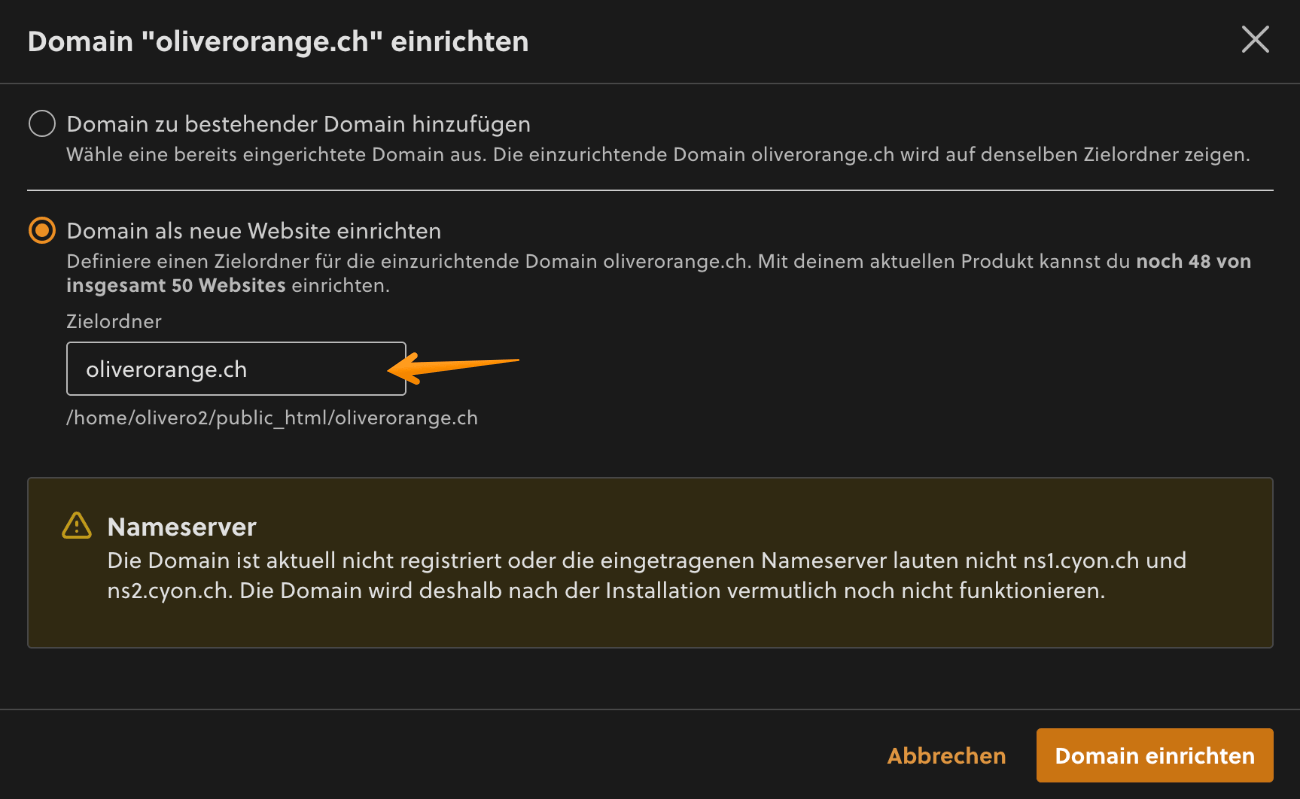Screen dimensions: 1300x799
Task: Click the warning triangle icon in the Nameserver notice
Action: tap(77, 526)
